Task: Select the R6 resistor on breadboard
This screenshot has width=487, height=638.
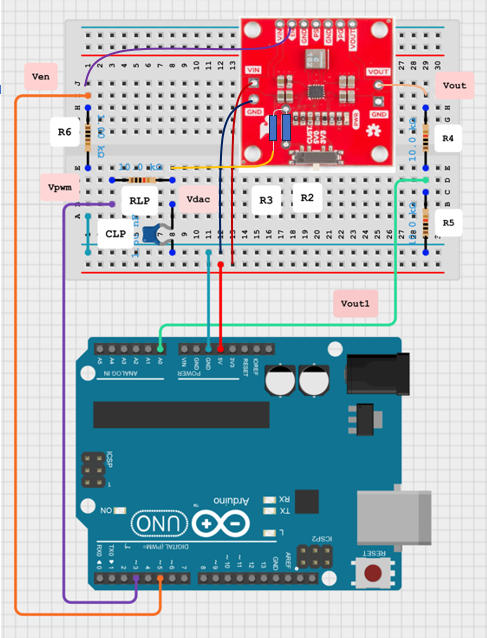Action: tap(88, 138)
